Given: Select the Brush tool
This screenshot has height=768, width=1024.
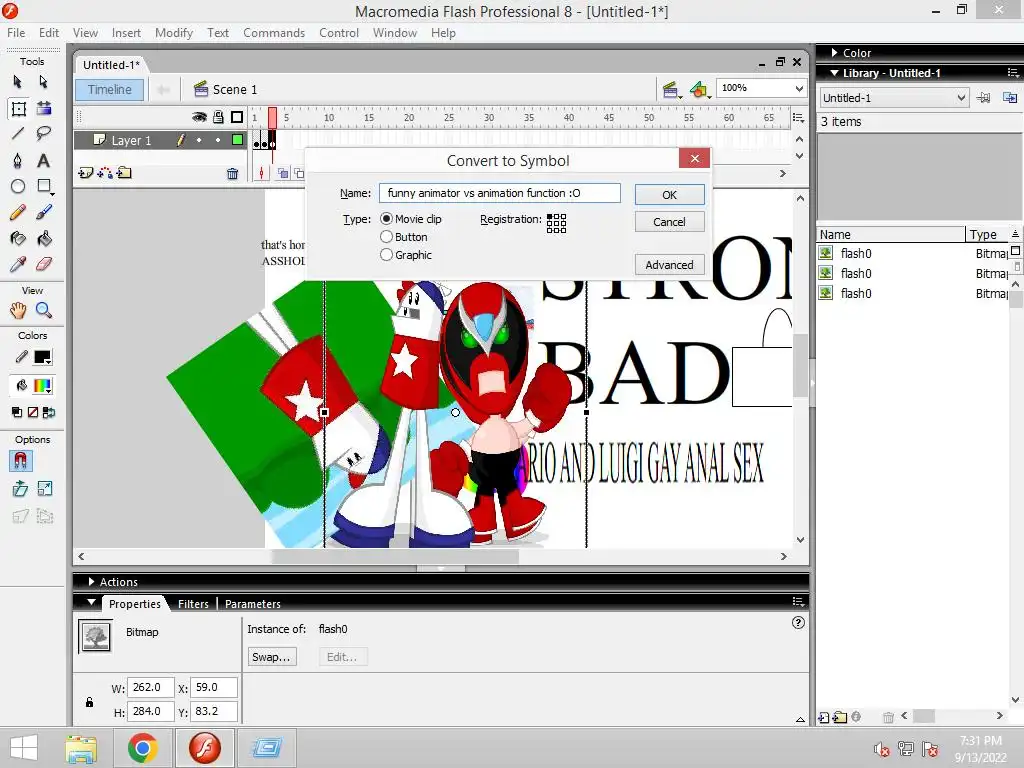Looking at the screenshot, I should 44,212.
